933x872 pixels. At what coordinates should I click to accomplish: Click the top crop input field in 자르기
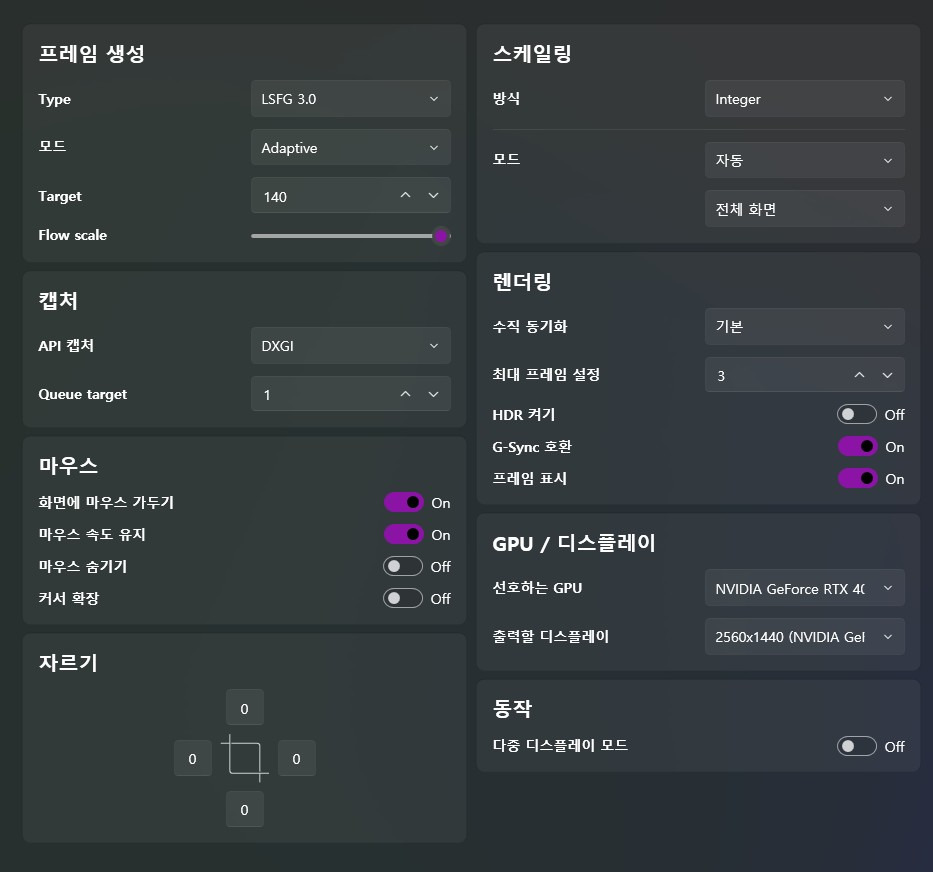[244, 708]
